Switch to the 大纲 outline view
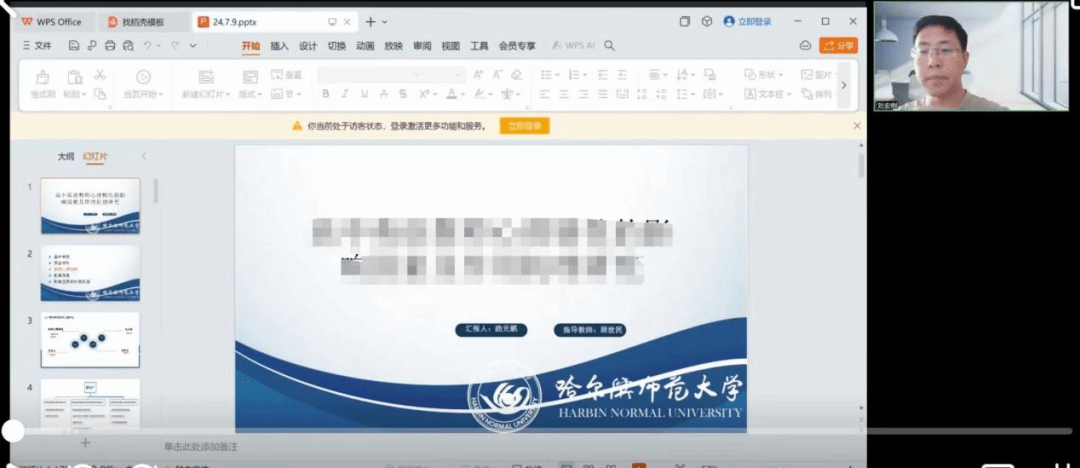The image size is (1080, 468). tap(65, 156)
